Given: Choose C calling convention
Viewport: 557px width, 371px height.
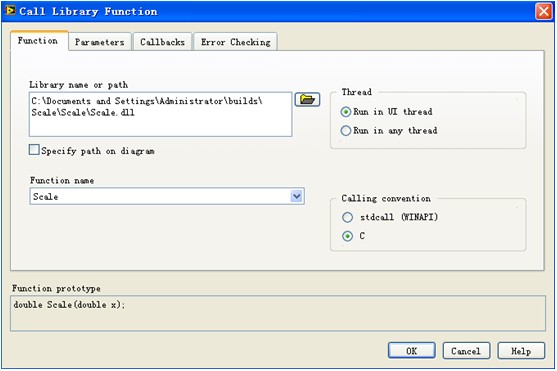Looking at the screenshot, I should (x=347, y=236).
